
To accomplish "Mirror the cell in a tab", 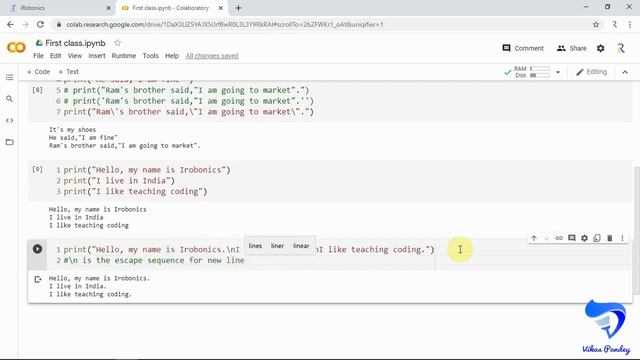I will [x=597, y=238].
